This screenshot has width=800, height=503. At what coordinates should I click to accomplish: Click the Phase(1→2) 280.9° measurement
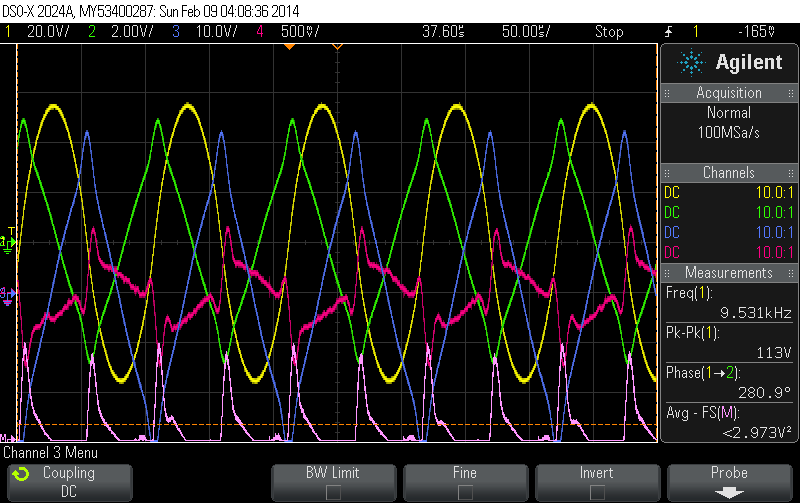[729, 383]
